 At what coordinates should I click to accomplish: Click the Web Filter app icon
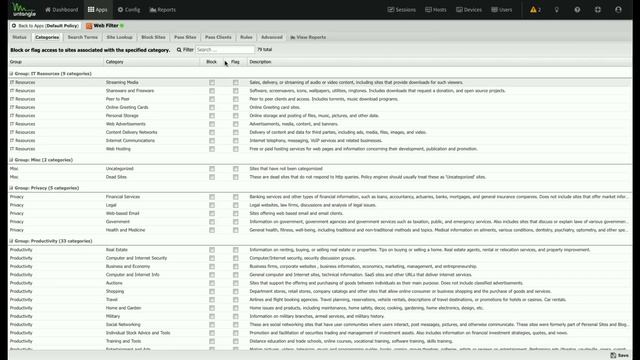[x=89, y=26]
